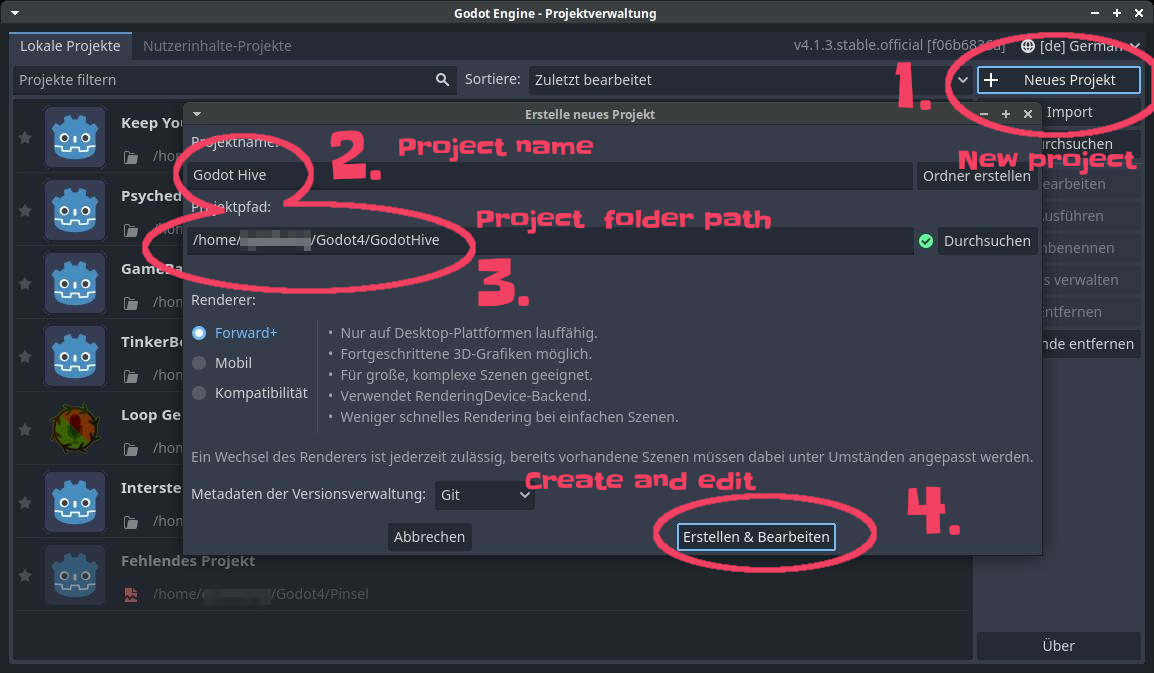Click the Keep Yo… project name

coord(152,123)
